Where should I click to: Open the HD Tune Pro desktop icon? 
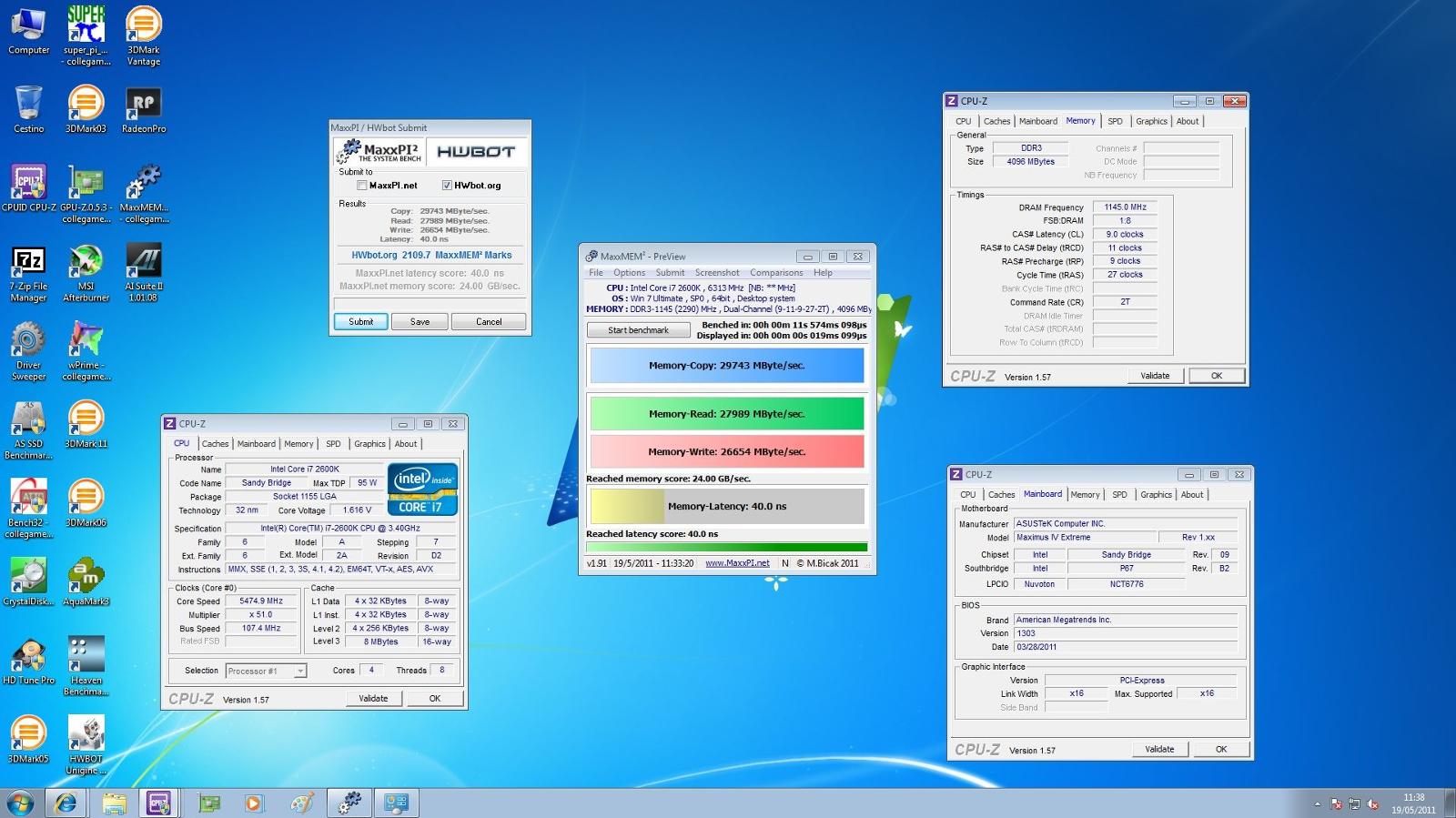click(x=28, y=661)
